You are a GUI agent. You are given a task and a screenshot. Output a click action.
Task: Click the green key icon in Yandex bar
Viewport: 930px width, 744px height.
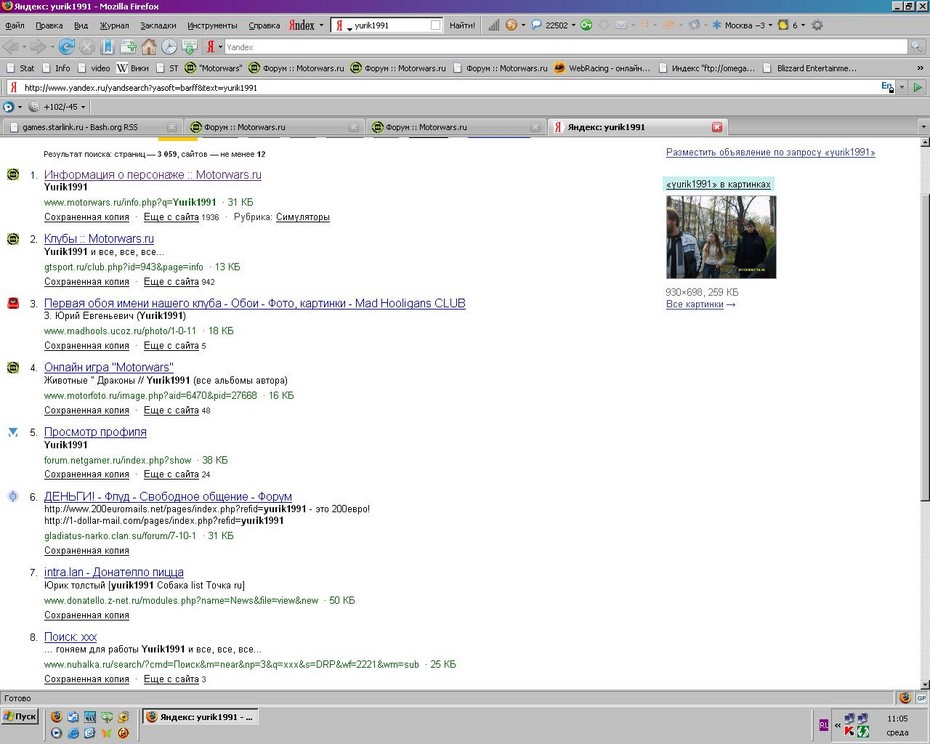[586, 25]
